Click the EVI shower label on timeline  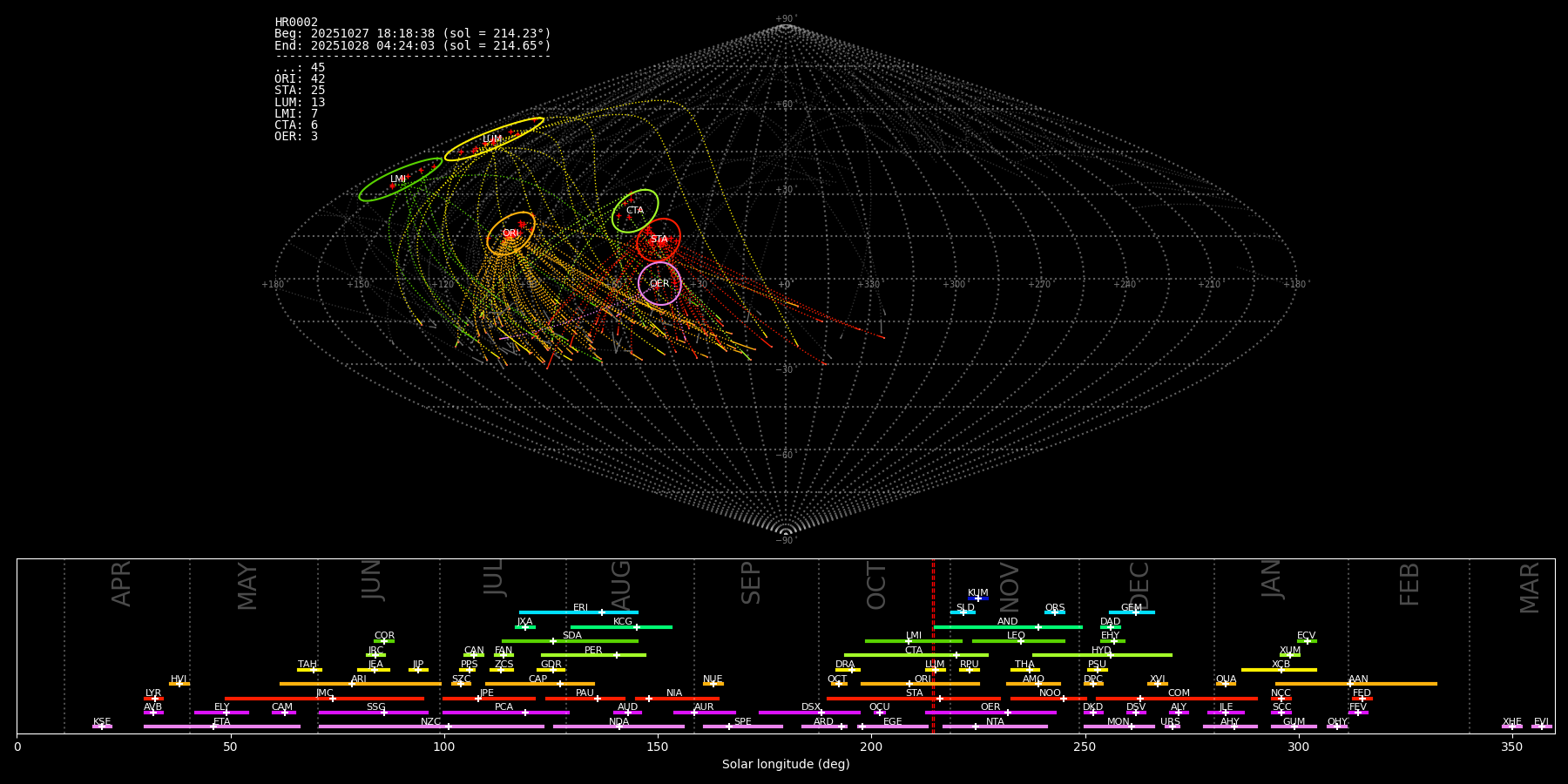pyautogui.click(x=1541, y=722)
